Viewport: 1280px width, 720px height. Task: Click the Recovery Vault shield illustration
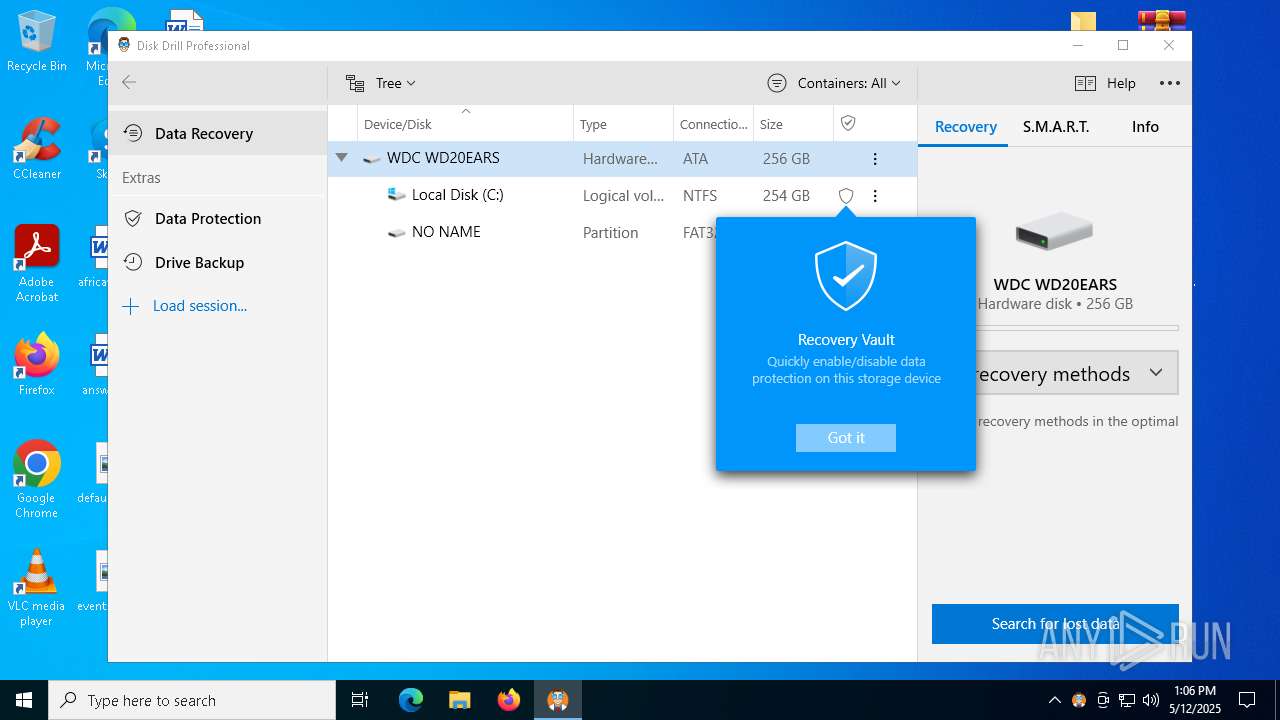(846, 277)
